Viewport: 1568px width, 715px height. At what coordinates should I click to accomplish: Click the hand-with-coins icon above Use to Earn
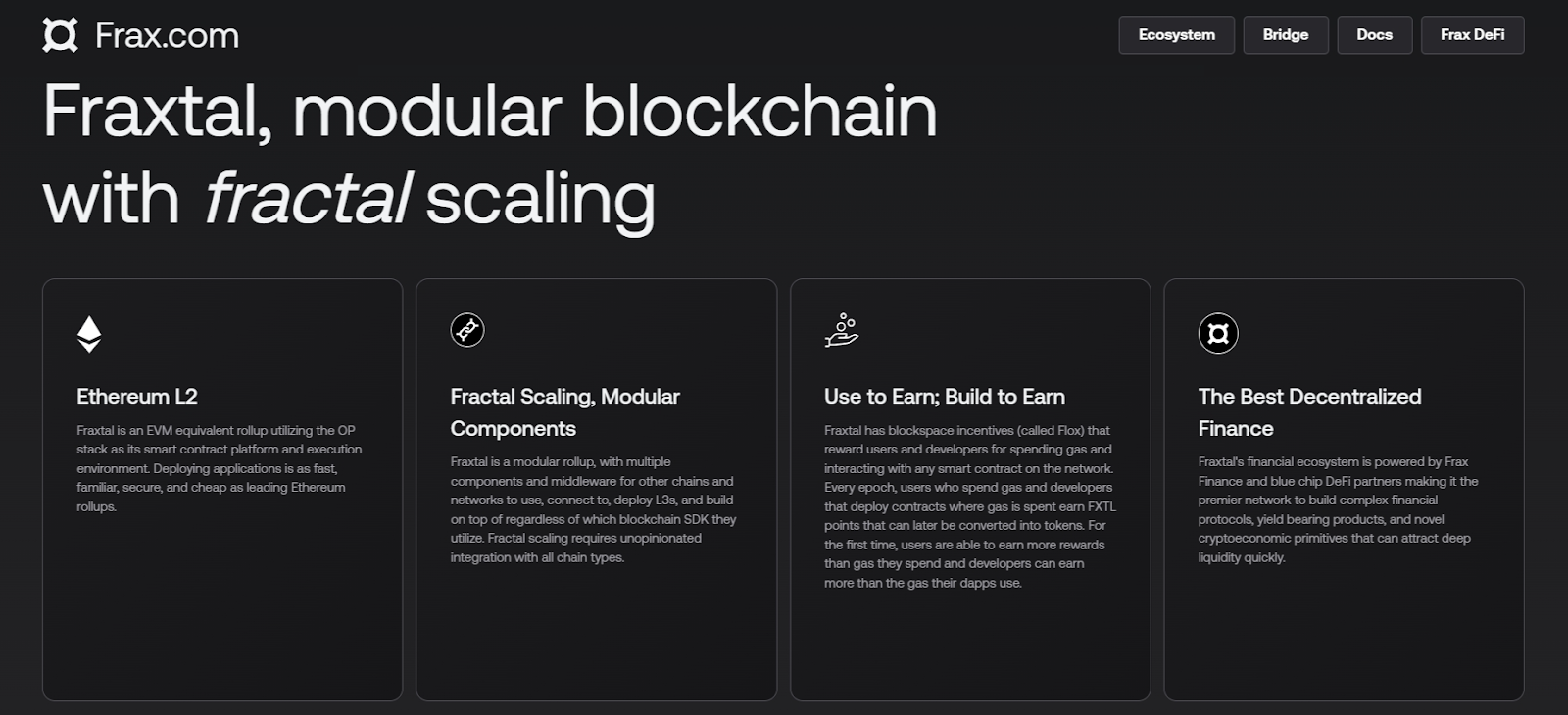[x=841, y=332]
